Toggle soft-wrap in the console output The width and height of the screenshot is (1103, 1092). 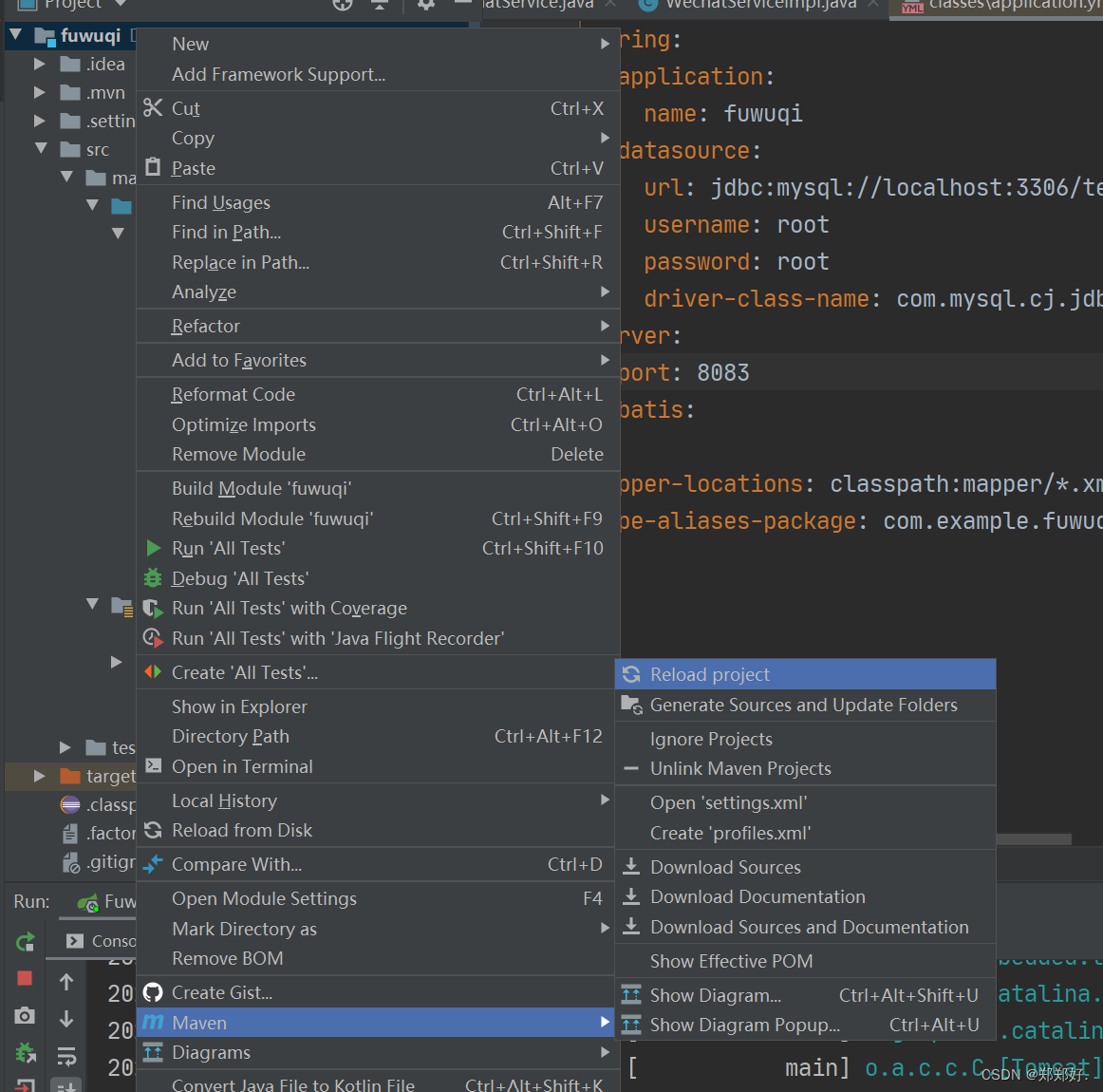coord(65,1054)
